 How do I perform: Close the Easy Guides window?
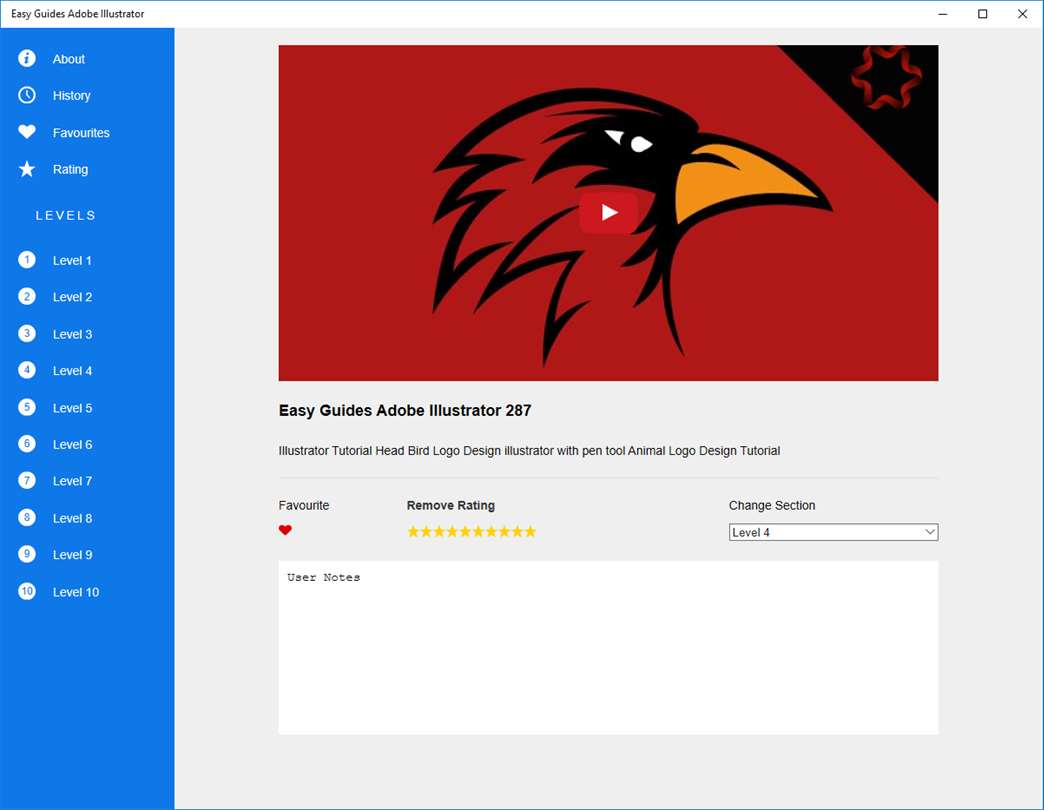[x=1022, y=14]
